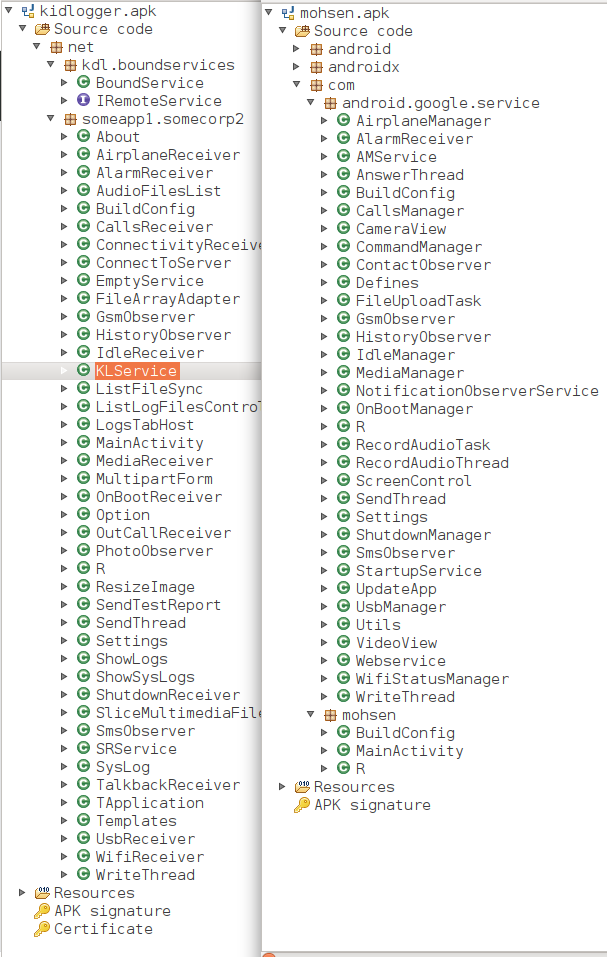Click the androidx package icon

click(316, 67)
